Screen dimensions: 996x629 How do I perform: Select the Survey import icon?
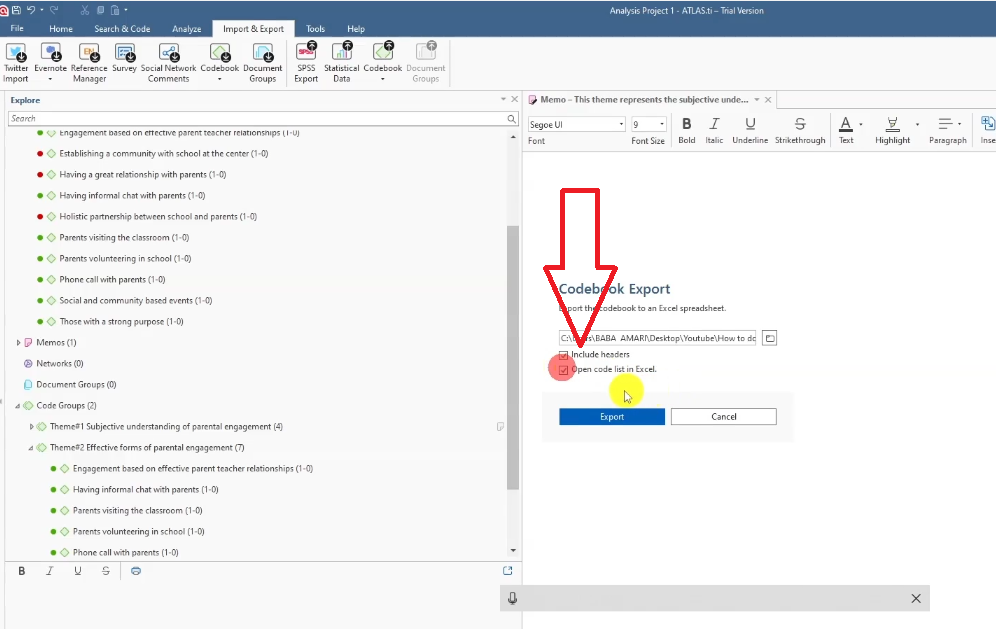(x=125, y=53)
